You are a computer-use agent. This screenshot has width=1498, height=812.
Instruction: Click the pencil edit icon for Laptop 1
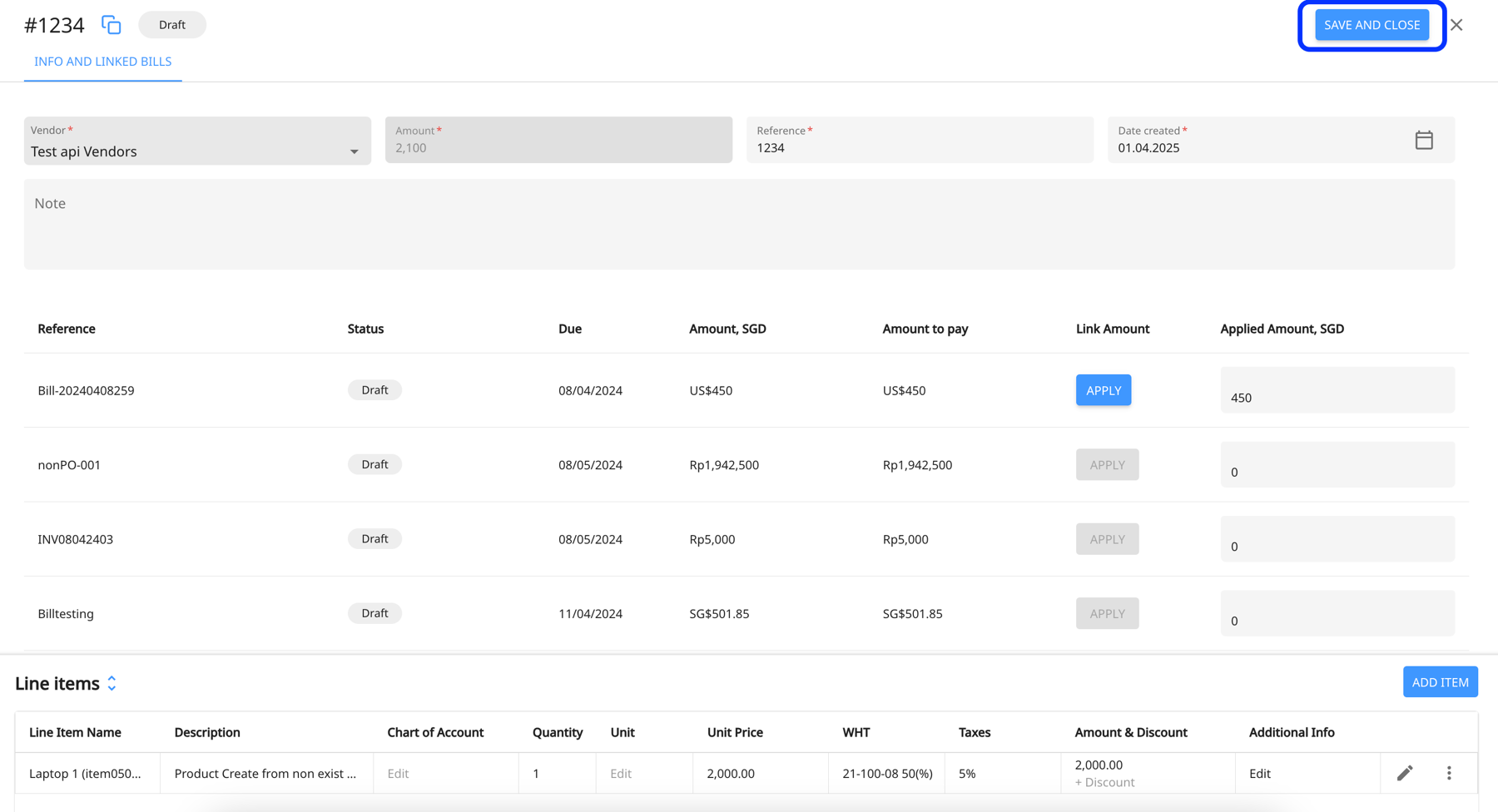click(1405, 773)
